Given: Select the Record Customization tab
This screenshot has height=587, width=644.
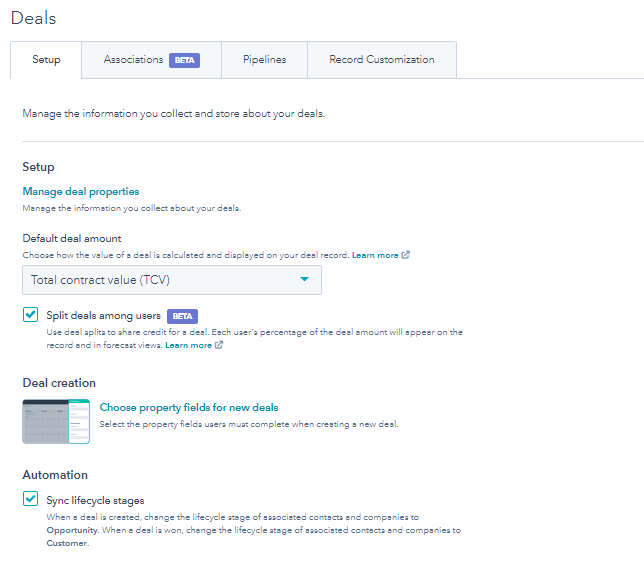Looking at the screenshot, I should [x=382, y=60].
